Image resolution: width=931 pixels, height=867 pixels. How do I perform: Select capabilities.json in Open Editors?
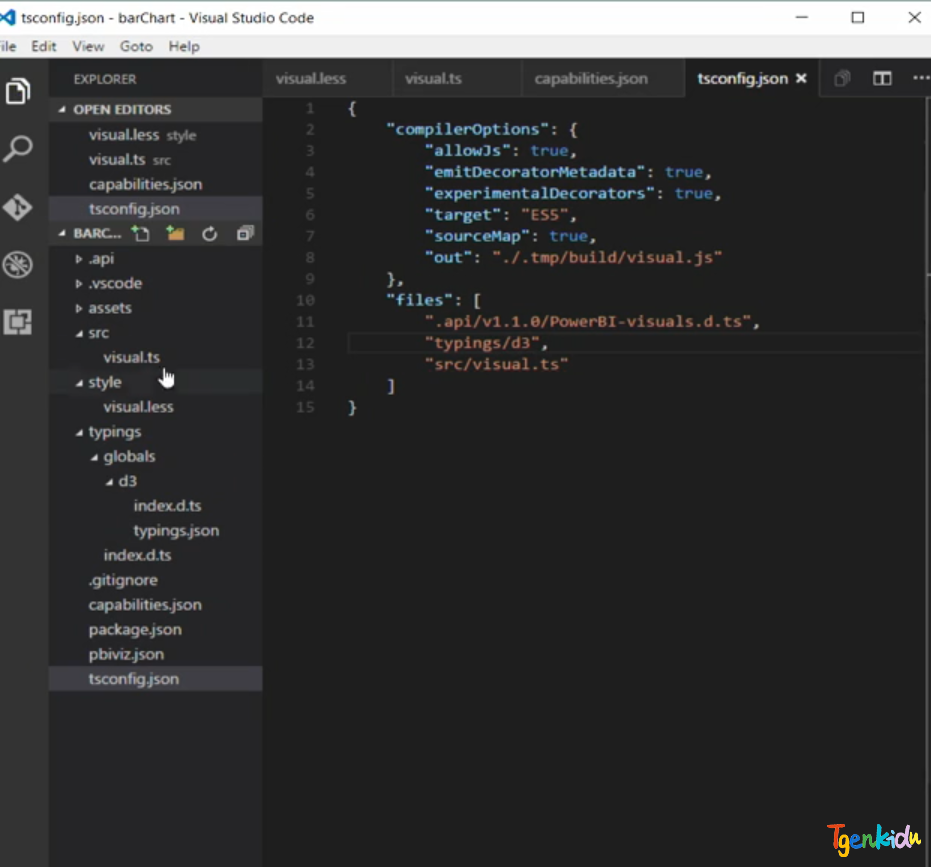tap(156, 184)
